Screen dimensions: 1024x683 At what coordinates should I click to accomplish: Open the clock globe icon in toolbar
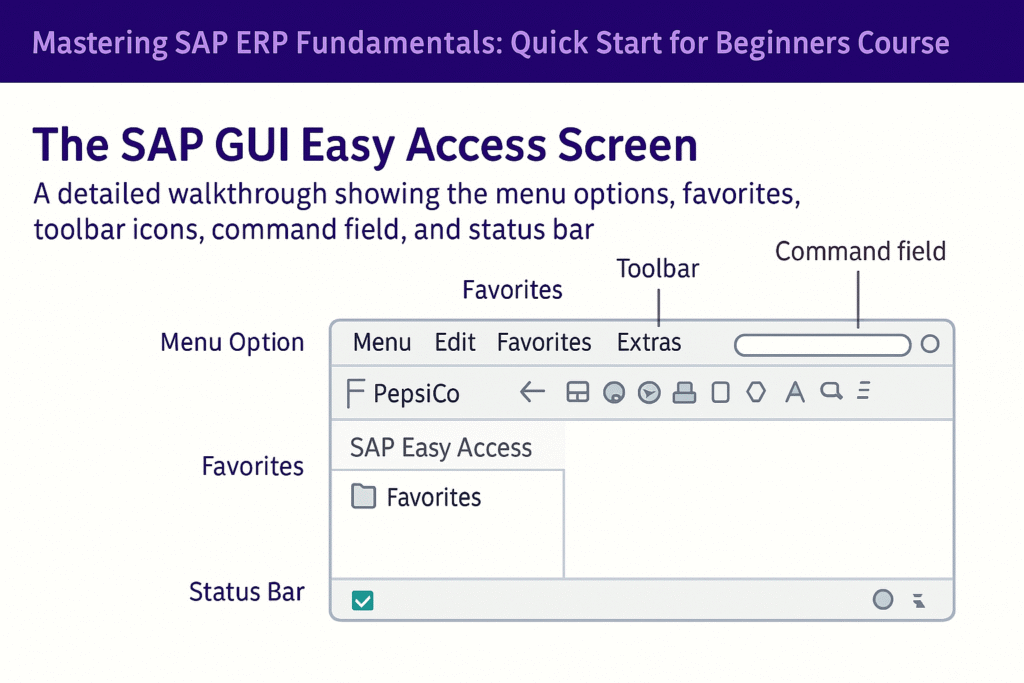(x=648, y=392)
